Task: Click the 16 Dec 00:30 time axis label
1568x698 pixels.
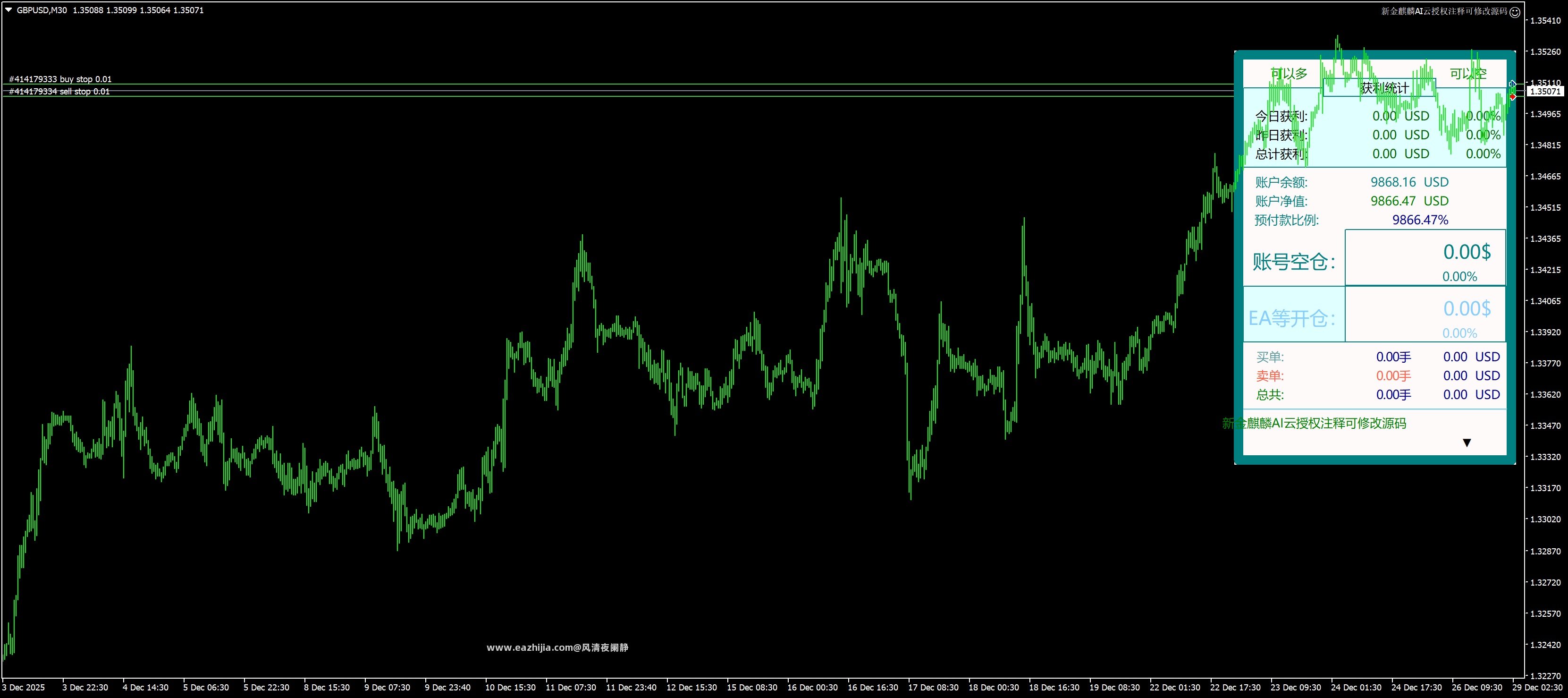Action: click(813, 687)
